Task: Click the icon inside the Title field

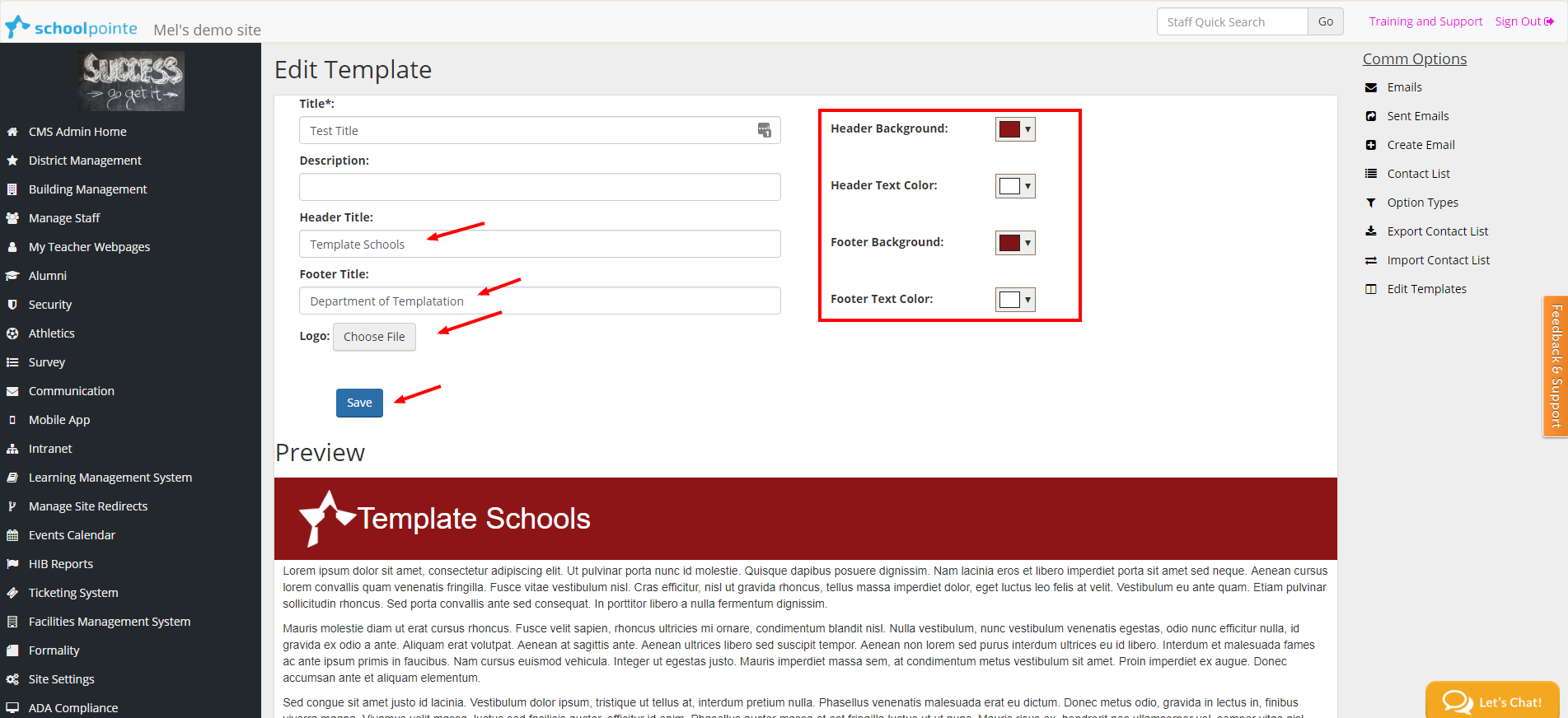Action: click(764, 130)
